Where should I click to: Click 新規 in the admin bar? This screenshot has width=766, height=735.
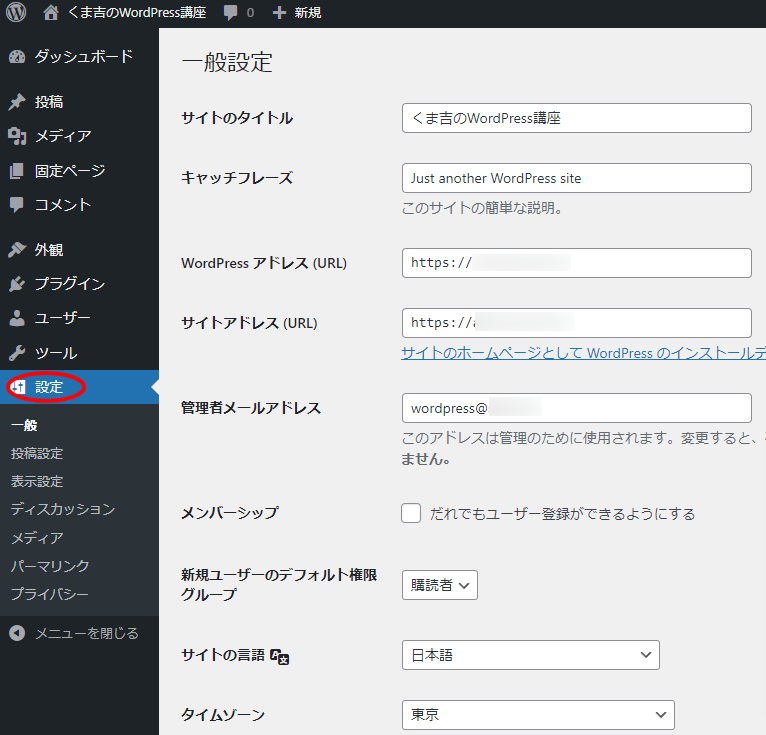coord(308,13)
